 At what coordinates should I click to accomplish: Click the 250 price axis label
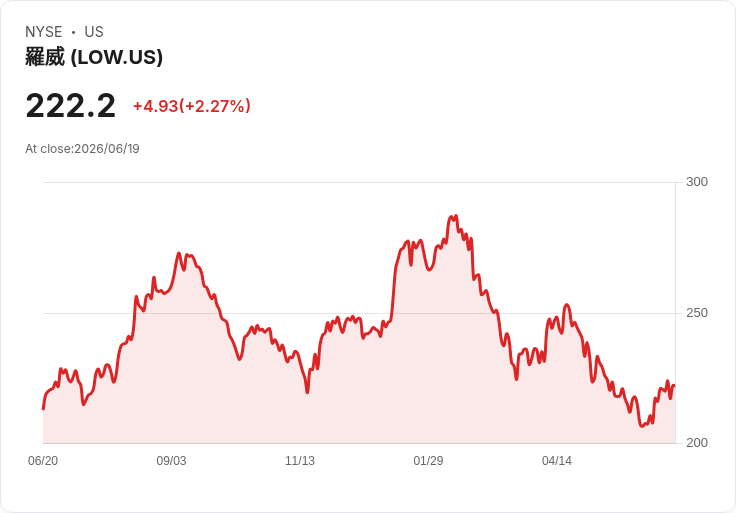click(x=697, y=313)
